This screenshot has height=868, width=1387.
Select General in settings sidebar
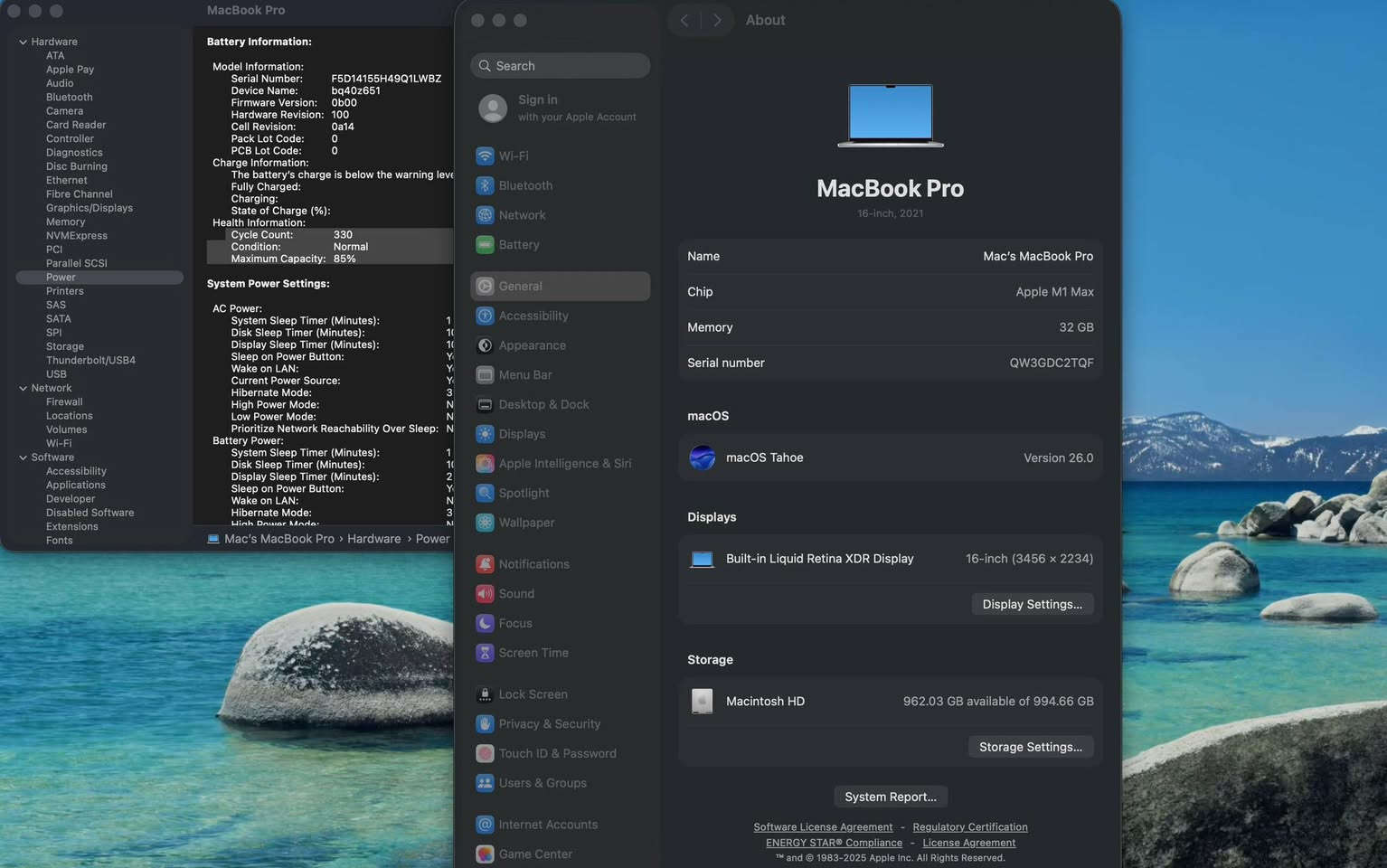[560, 286]
